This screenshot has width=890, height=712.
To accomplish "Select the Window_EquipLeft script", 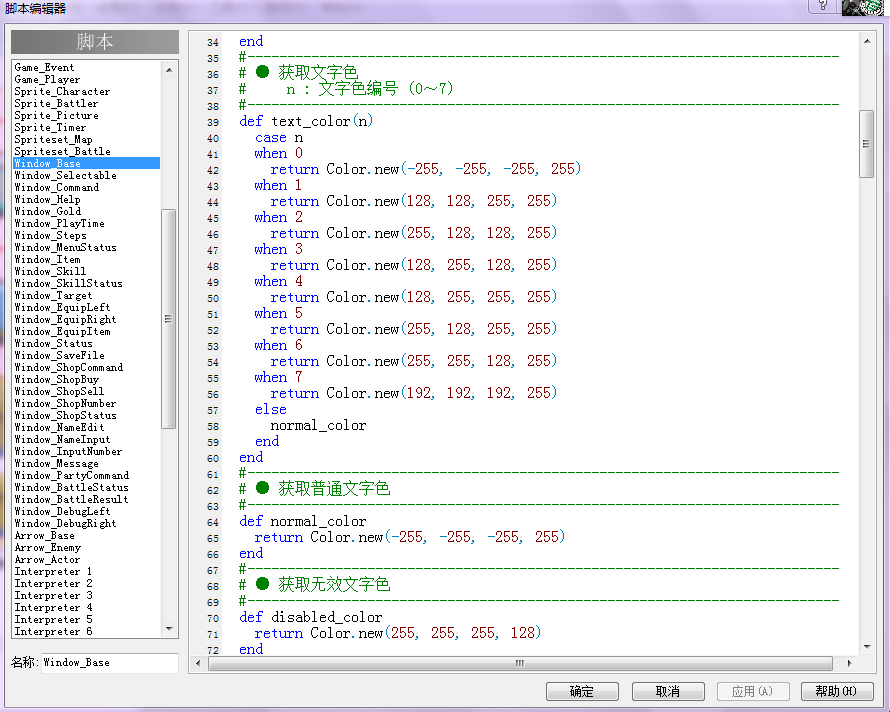I will 87,307.
